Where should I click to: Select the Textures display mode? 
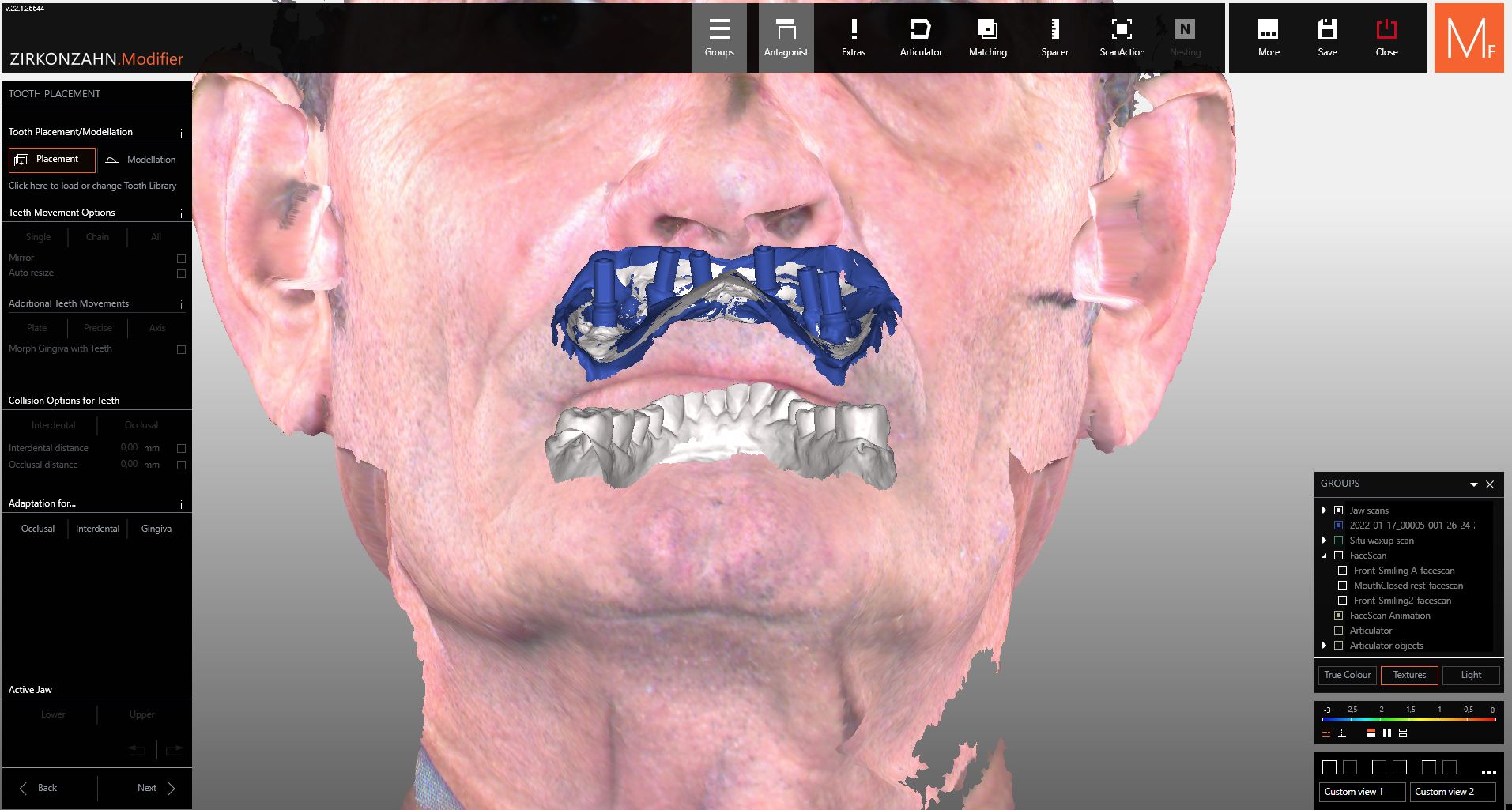point(1408,675)
